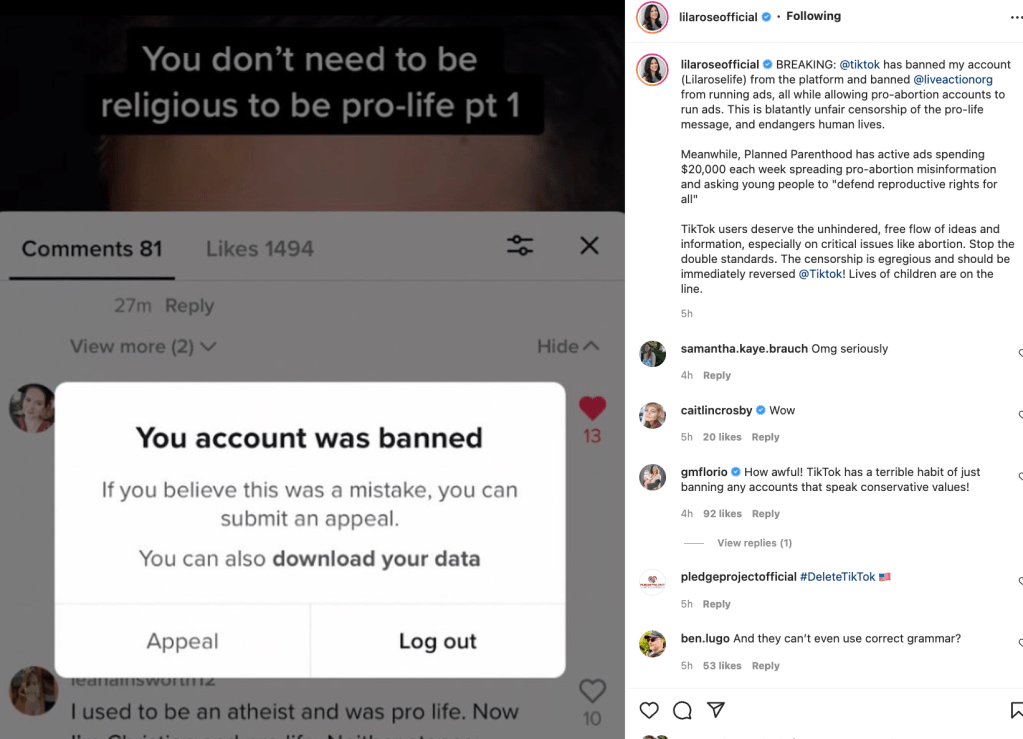The width and height of the screenshot is (1023, 739).
Task: Click the pledgeprojectofficial avatar
Action: click(653, 582)
